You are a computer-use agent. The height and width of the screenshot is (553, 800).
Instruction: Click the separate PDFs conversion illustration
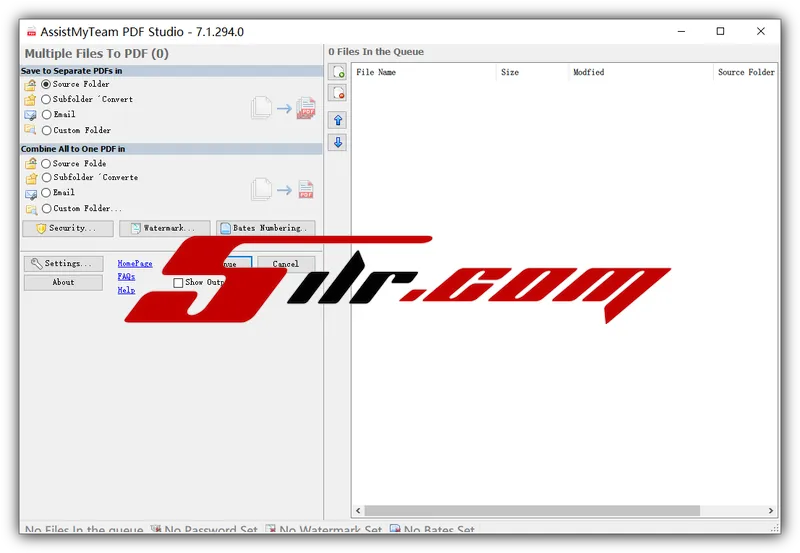(284, 108)
